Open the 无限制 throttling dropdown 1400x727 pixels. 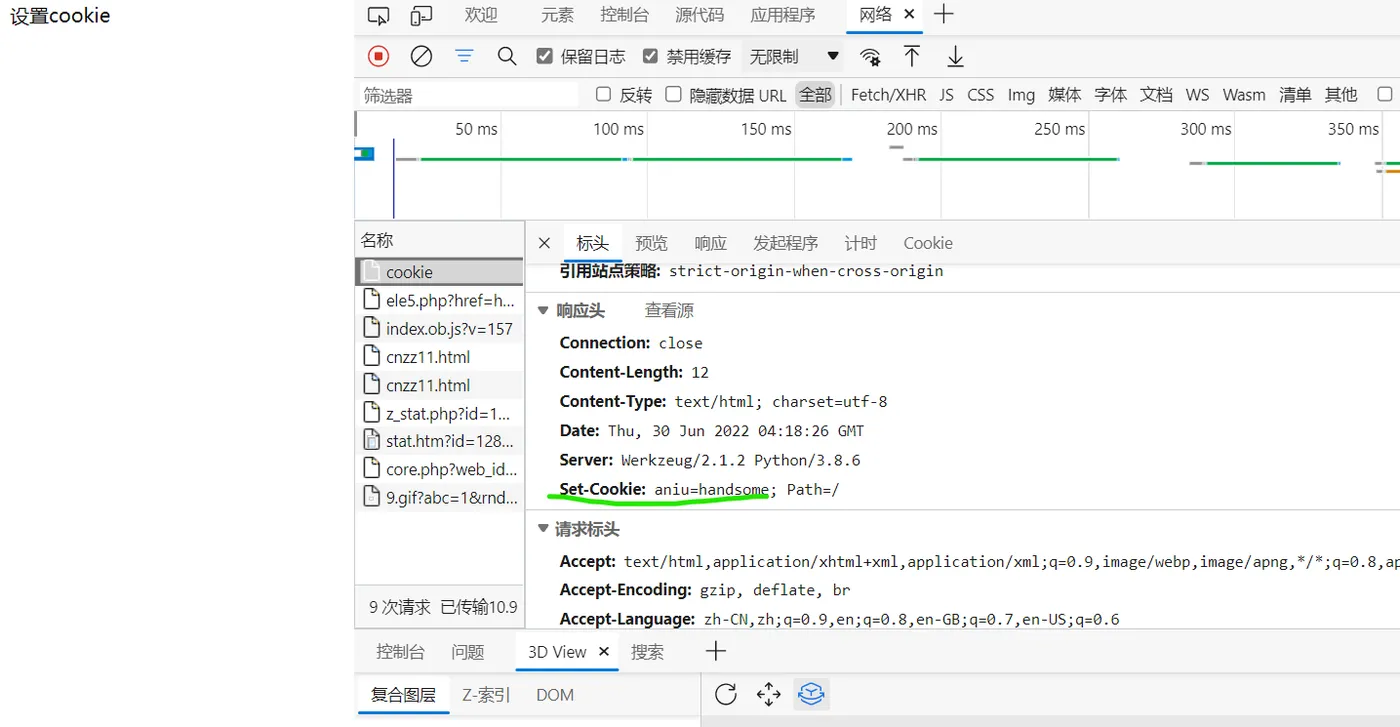click(795, 56)
